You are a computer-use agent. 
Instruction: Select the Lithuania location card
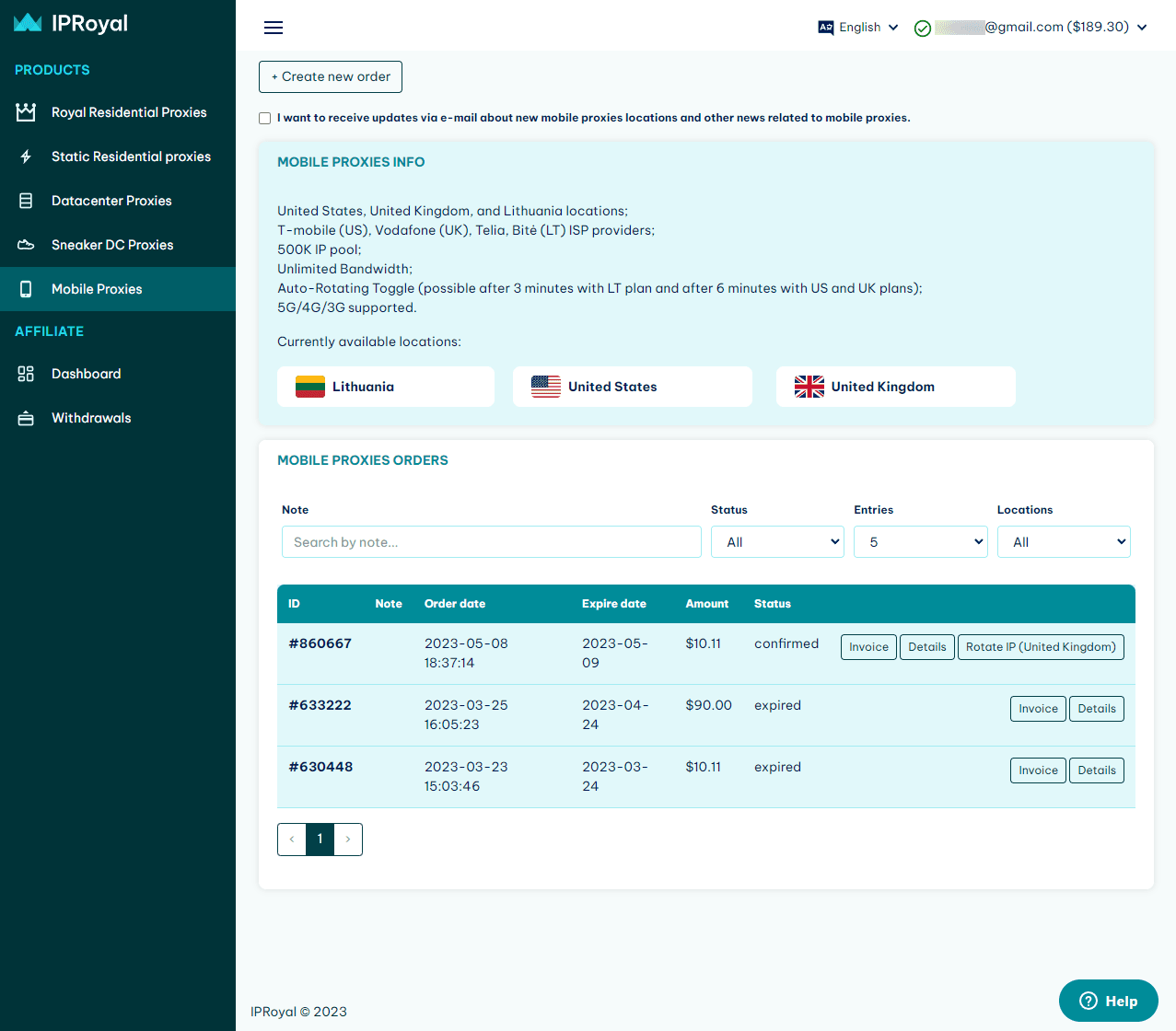click(x=386, y=387)
